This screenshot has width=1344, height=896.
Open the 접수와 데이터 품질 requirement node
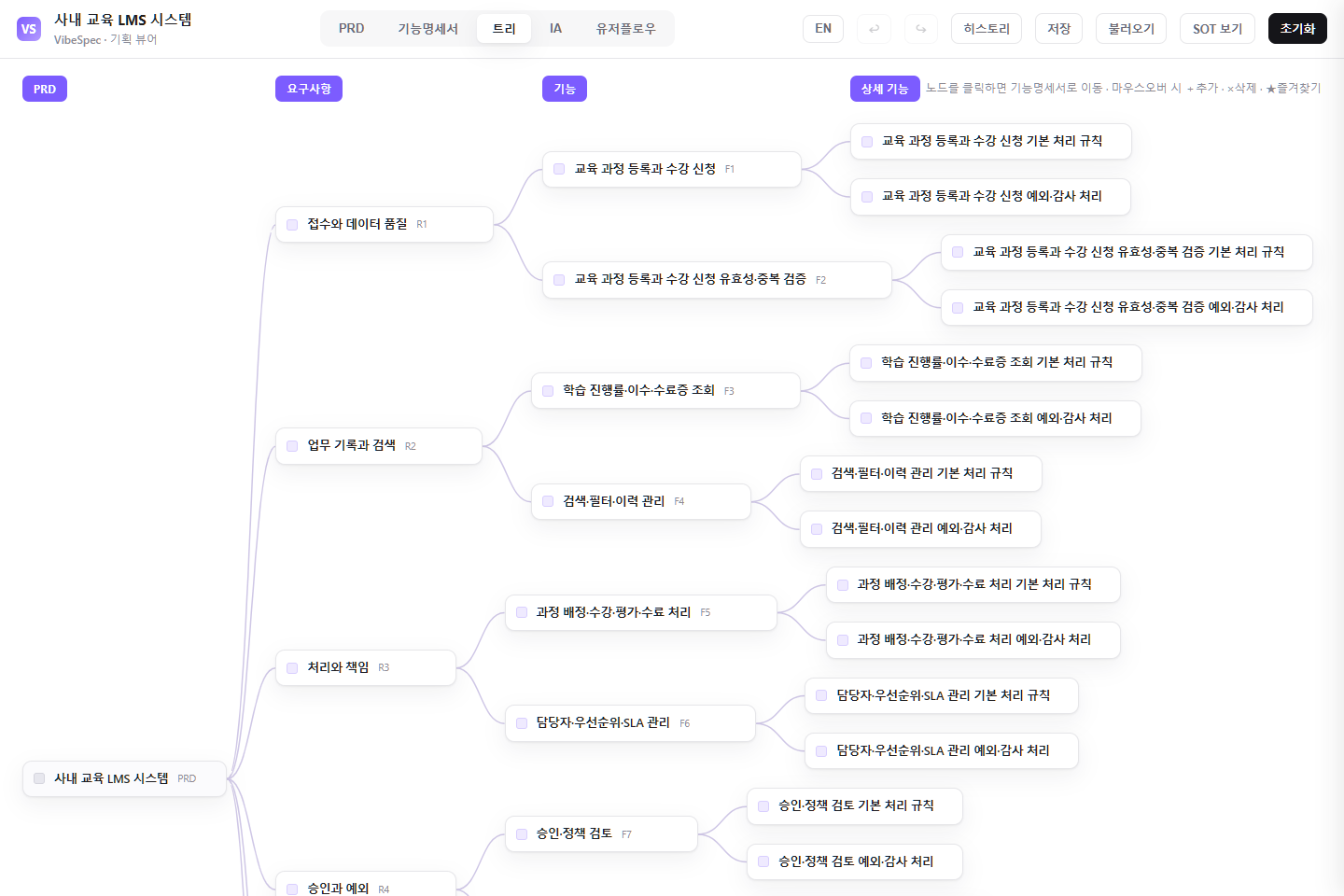(x=385, y=225)
